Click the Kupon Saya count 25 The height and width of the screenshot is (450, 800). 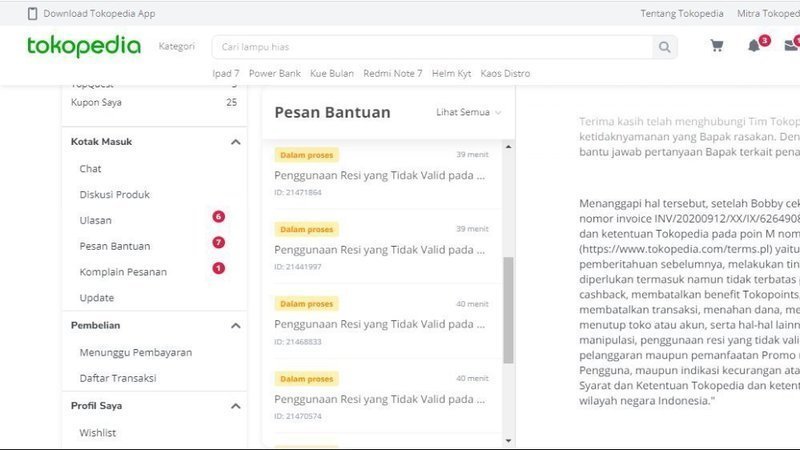pos(232,103)
